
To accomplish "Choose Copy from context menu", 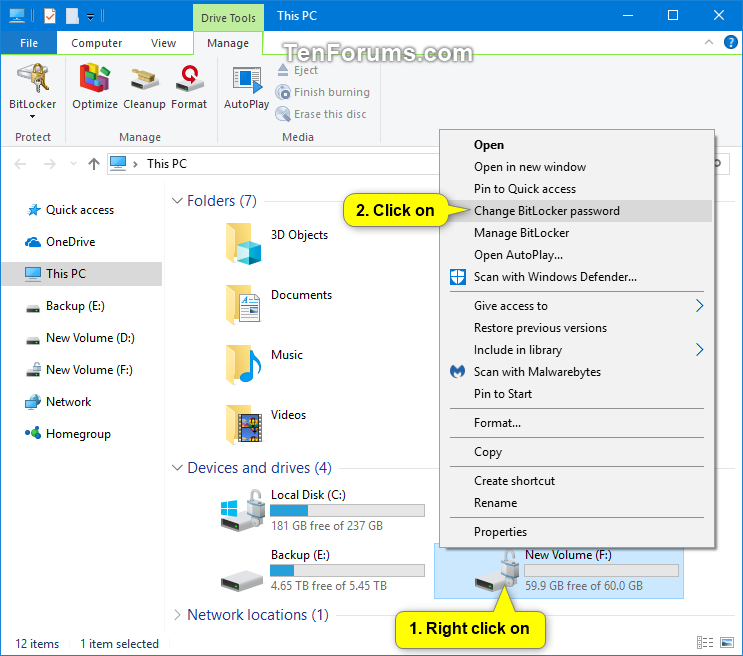I will coord(577,452).
